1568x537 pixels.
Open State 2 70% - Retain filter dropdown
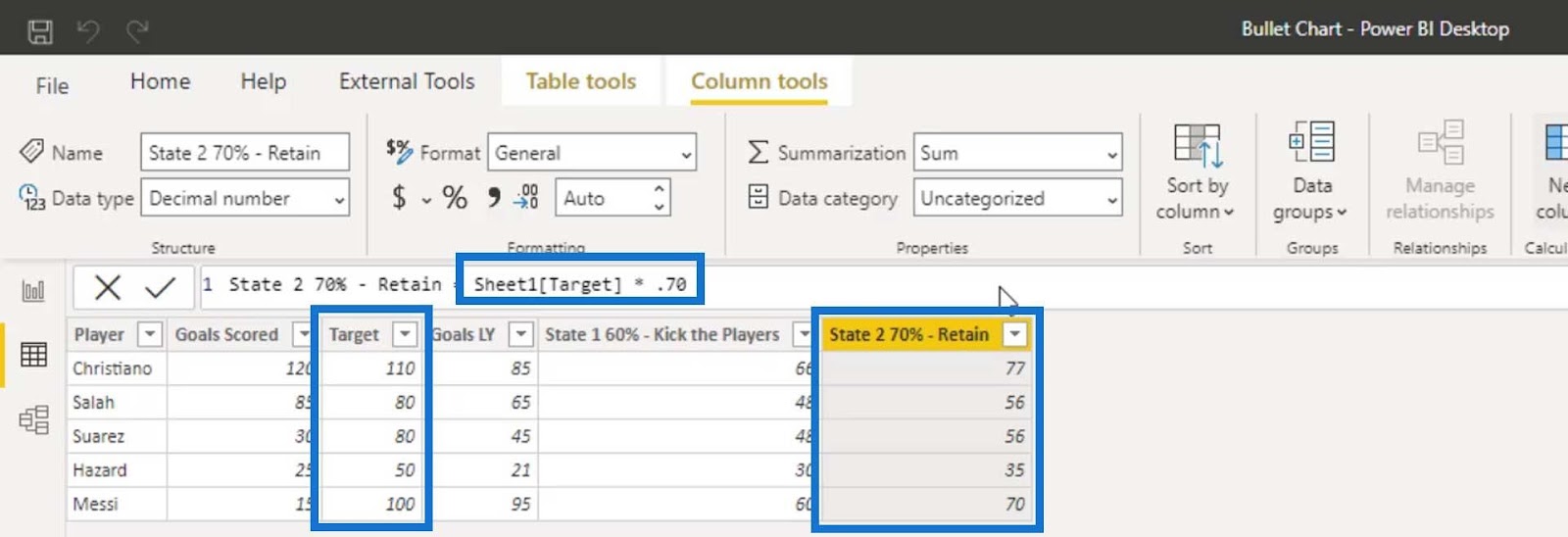(x=1015, y=334)
